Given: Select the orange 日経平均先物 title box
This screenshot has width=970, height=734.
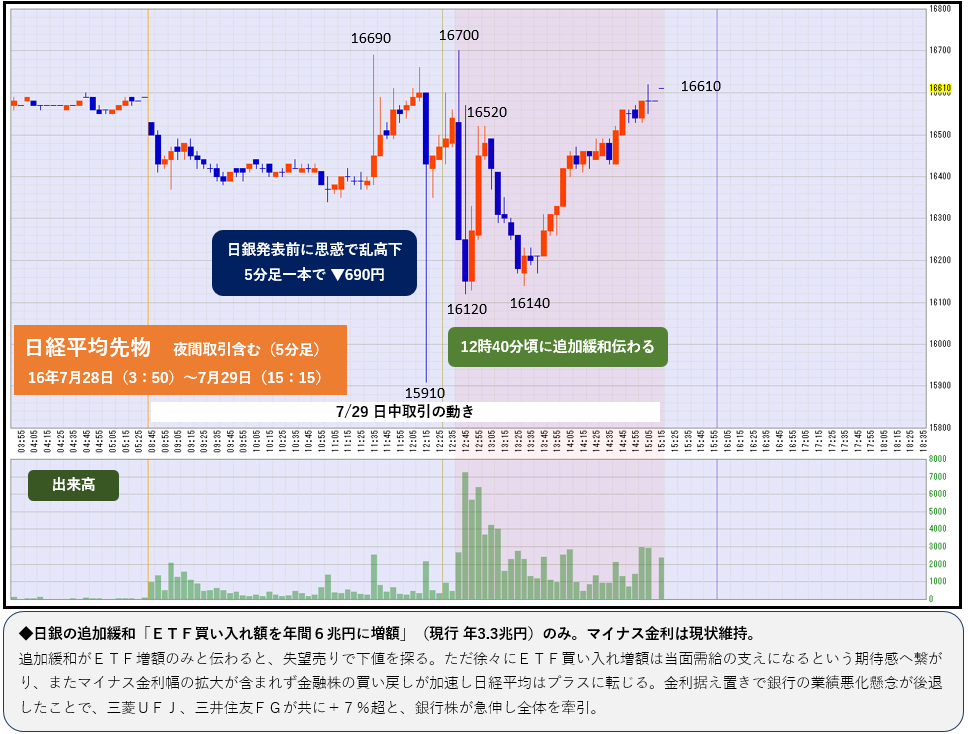Looking at the screenshot, I should 180,359.
